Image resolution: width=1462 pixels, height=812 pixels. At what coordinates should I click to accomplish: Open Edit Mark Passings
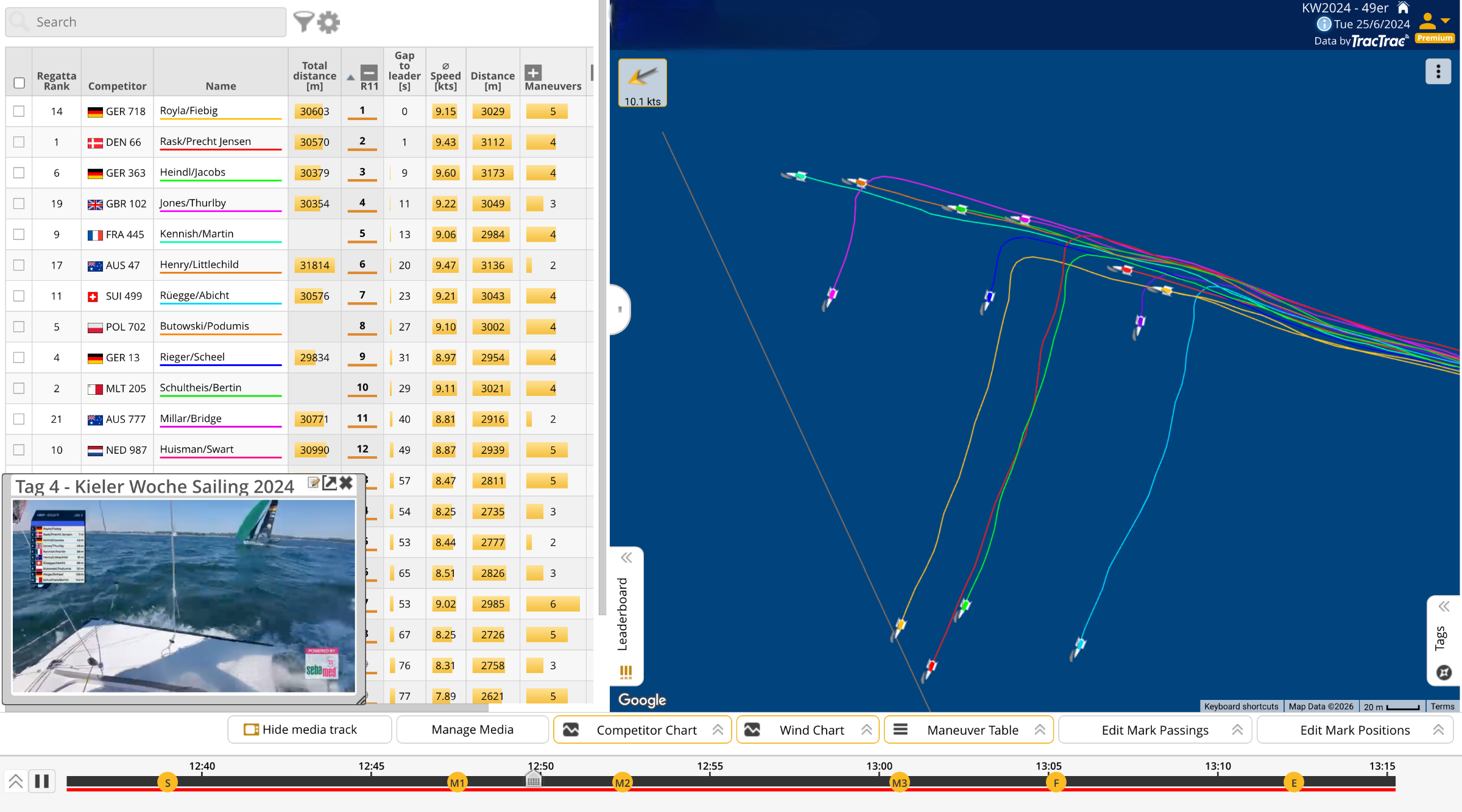pyautogui.click(x=1155, y=730)
